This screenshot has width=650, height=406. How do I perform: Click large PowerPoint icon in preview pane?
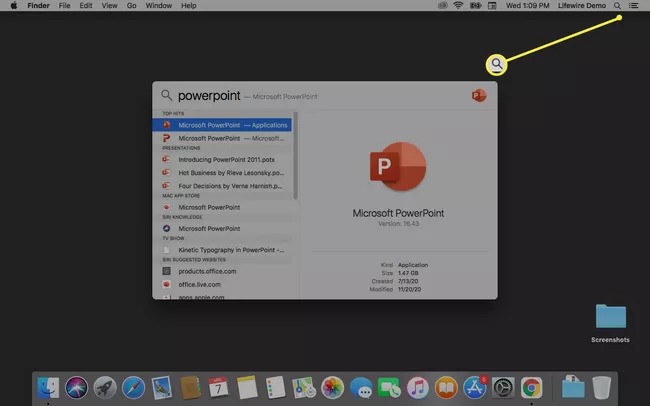[x=398, y=167]
